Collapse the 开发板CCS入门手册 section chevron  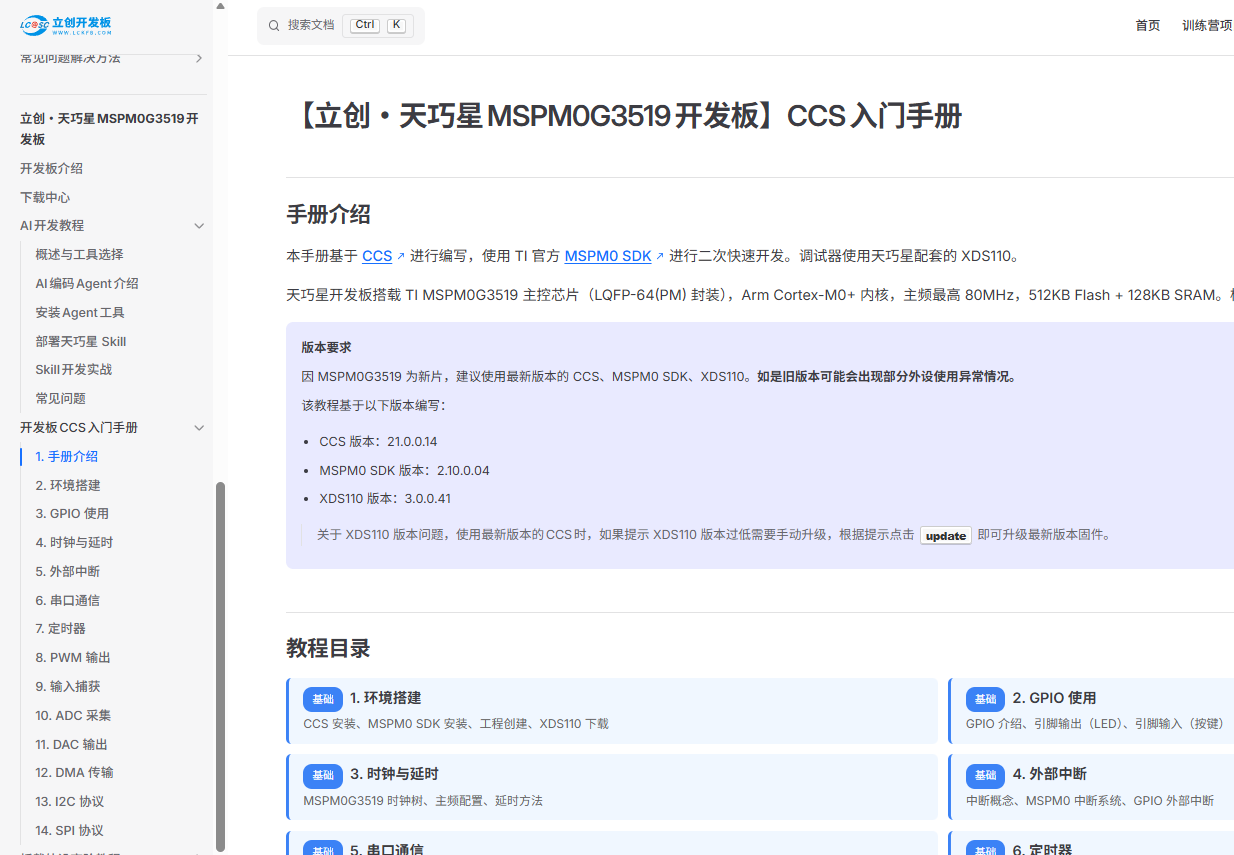(x=199, y=428)
